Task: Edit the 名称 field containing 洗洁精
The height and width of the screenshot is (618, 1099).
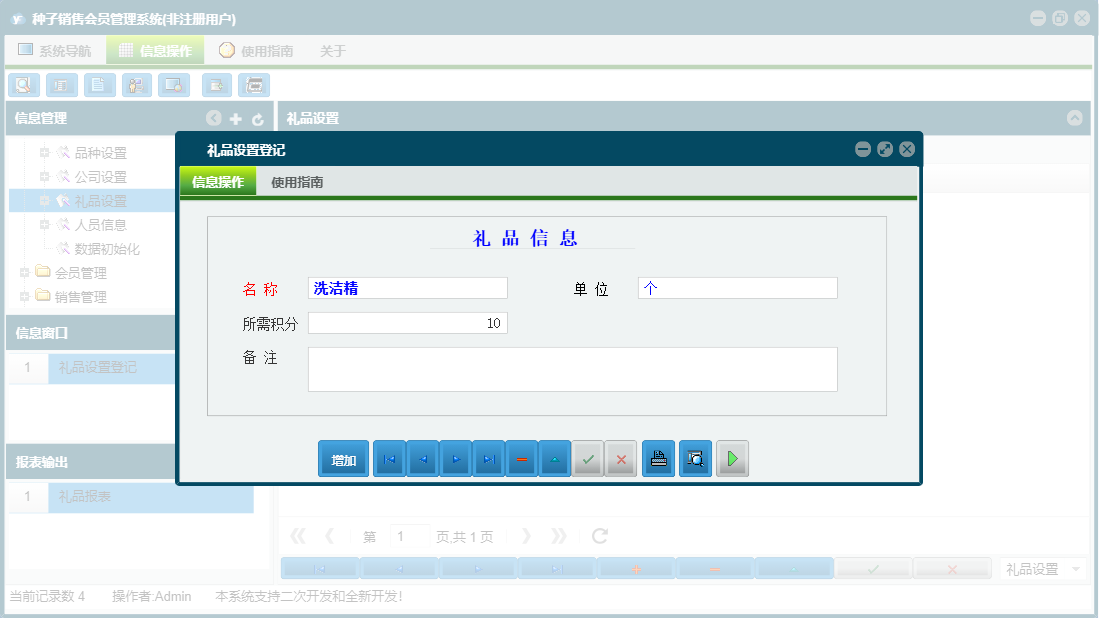Action: click(x=408, y=288)
